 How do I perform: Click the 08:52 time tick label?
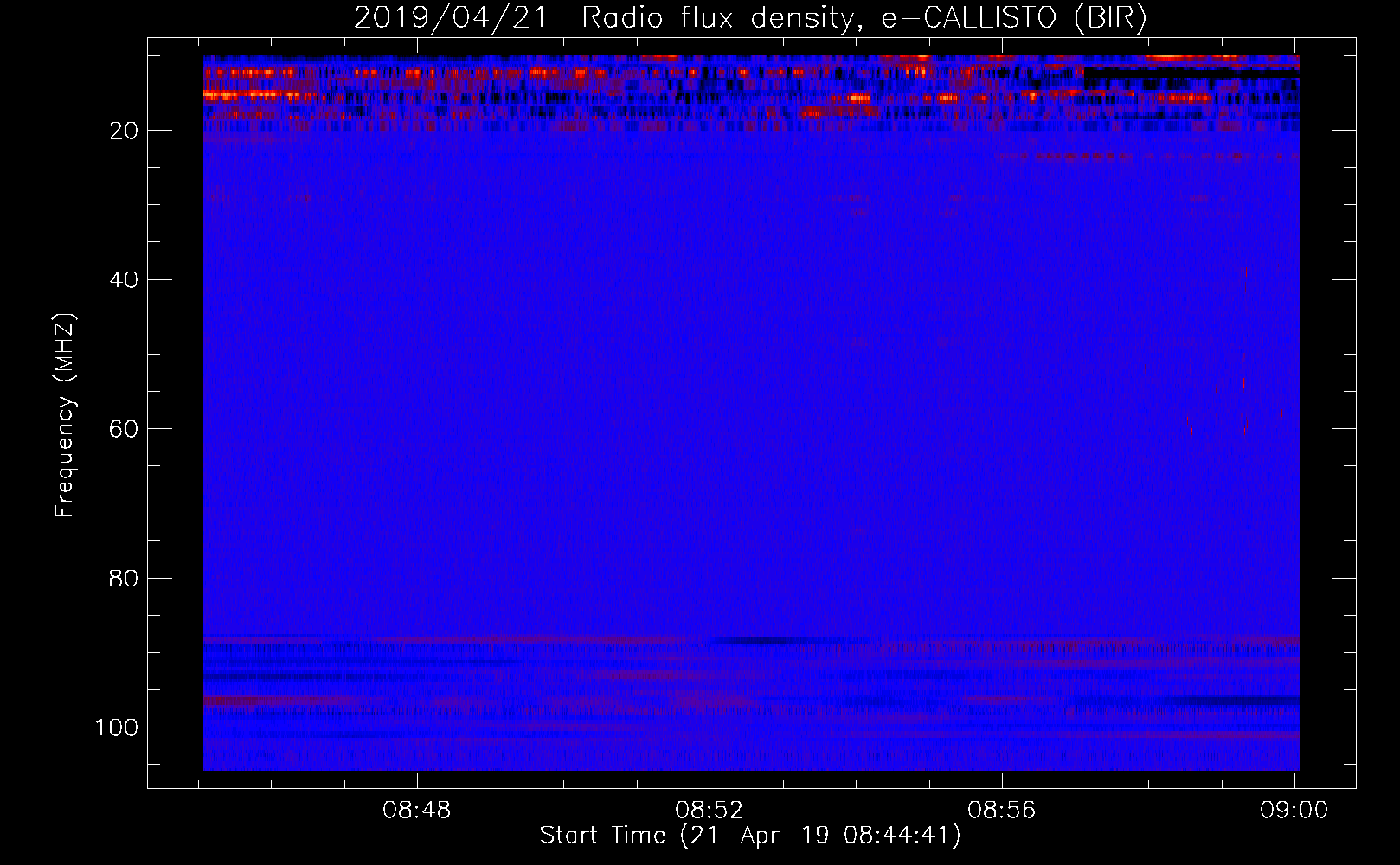(710, 811)
